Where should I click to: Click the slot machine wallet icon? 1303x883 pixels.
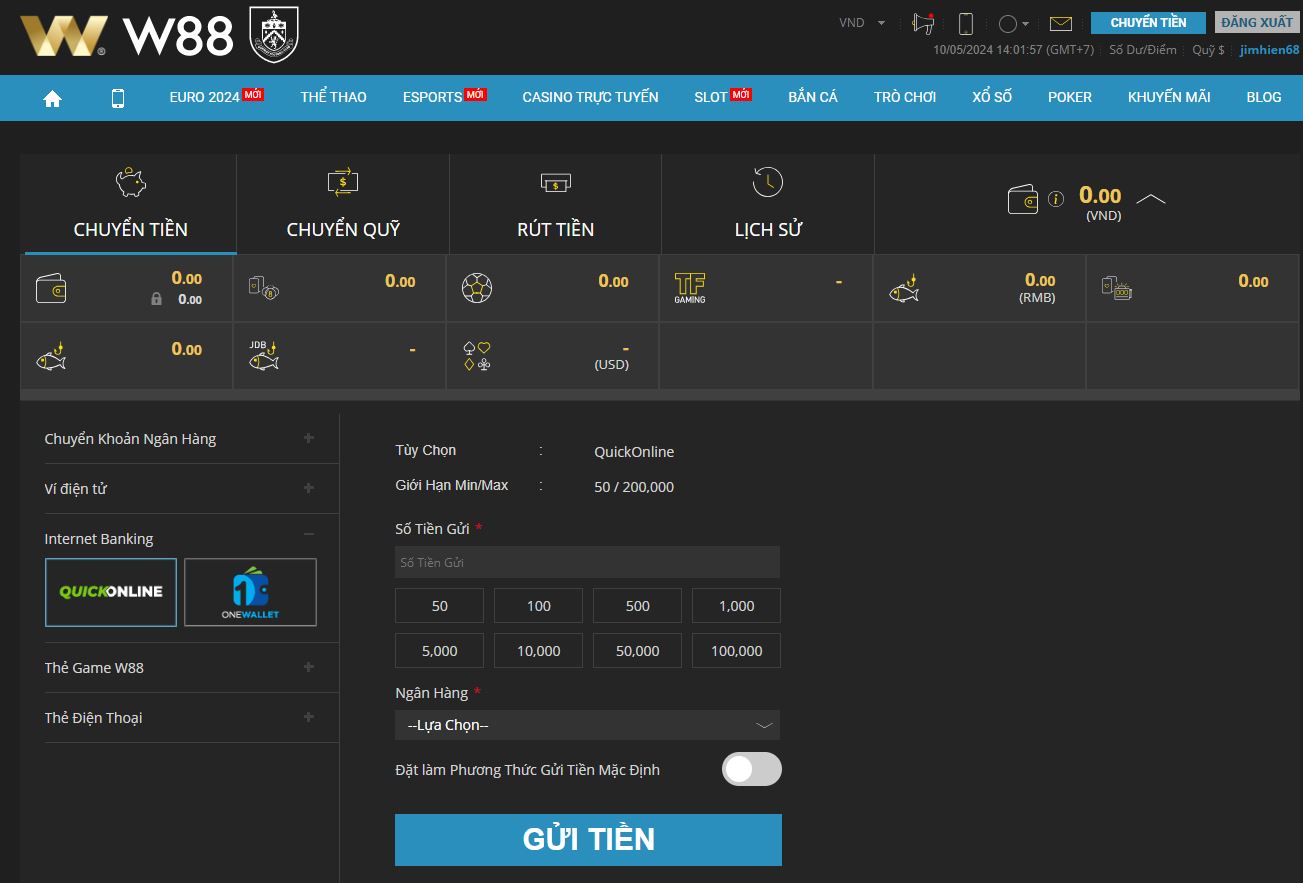(x=1117, y=288)
